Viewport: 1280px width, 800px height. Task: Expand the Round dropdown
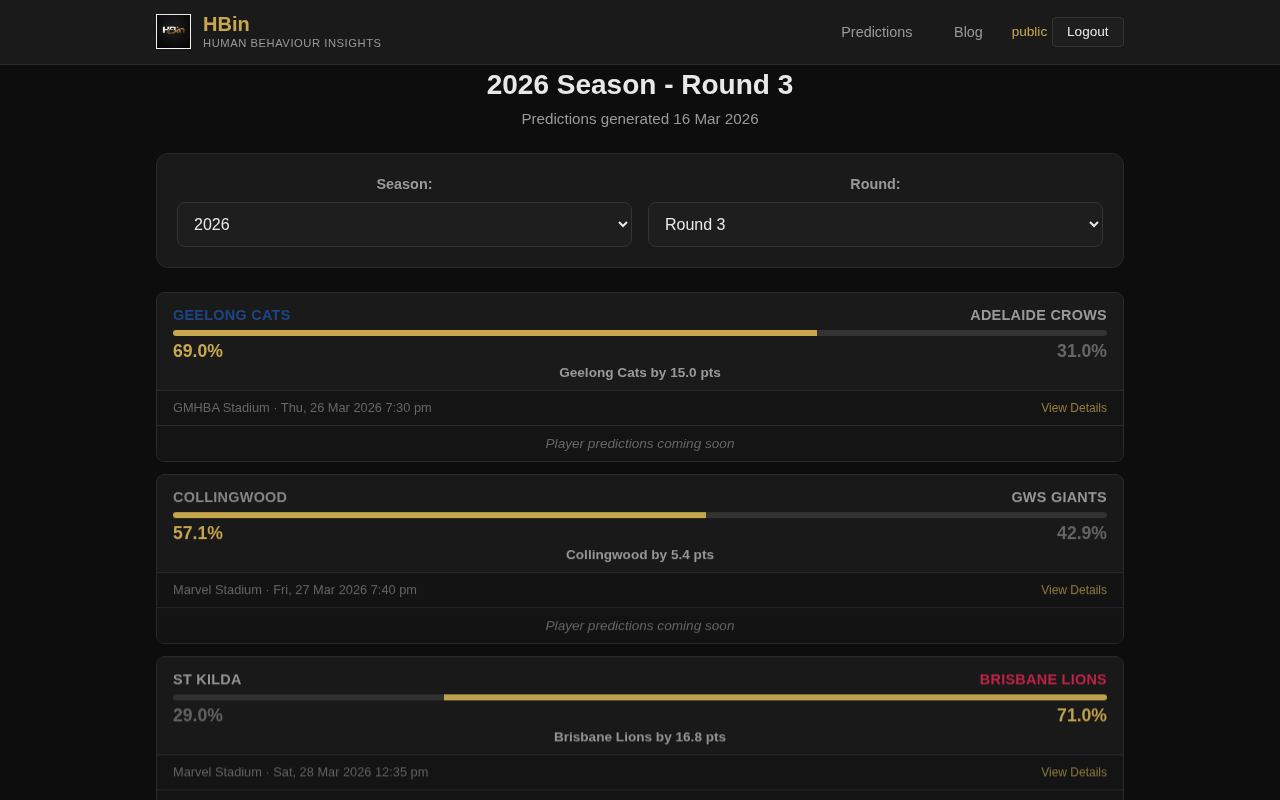coord(875,224)
